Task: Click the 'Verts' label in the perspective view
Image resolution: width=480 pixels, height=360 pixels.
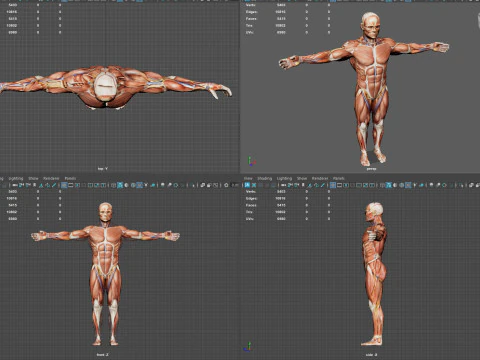Action: pos(250,5)
